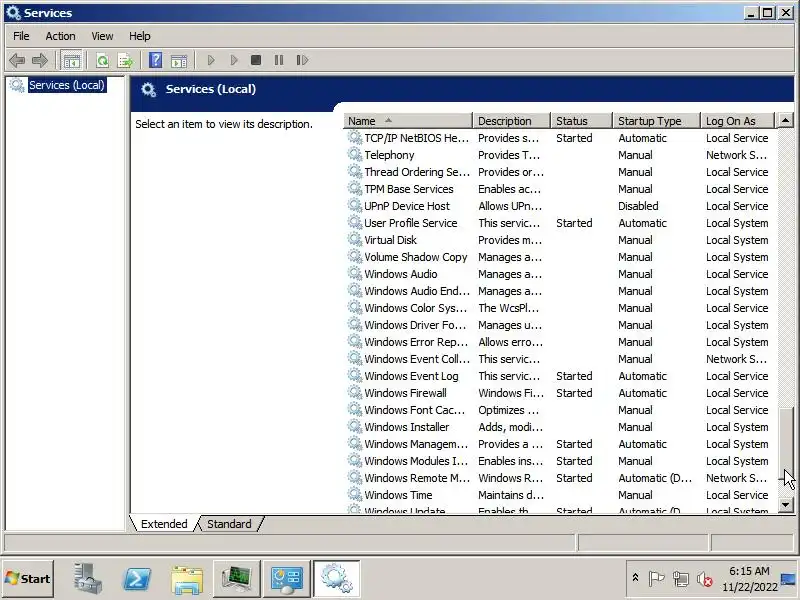Click the Pause Service icon
This screenshot has width=800, height=600.
[279, 61]
